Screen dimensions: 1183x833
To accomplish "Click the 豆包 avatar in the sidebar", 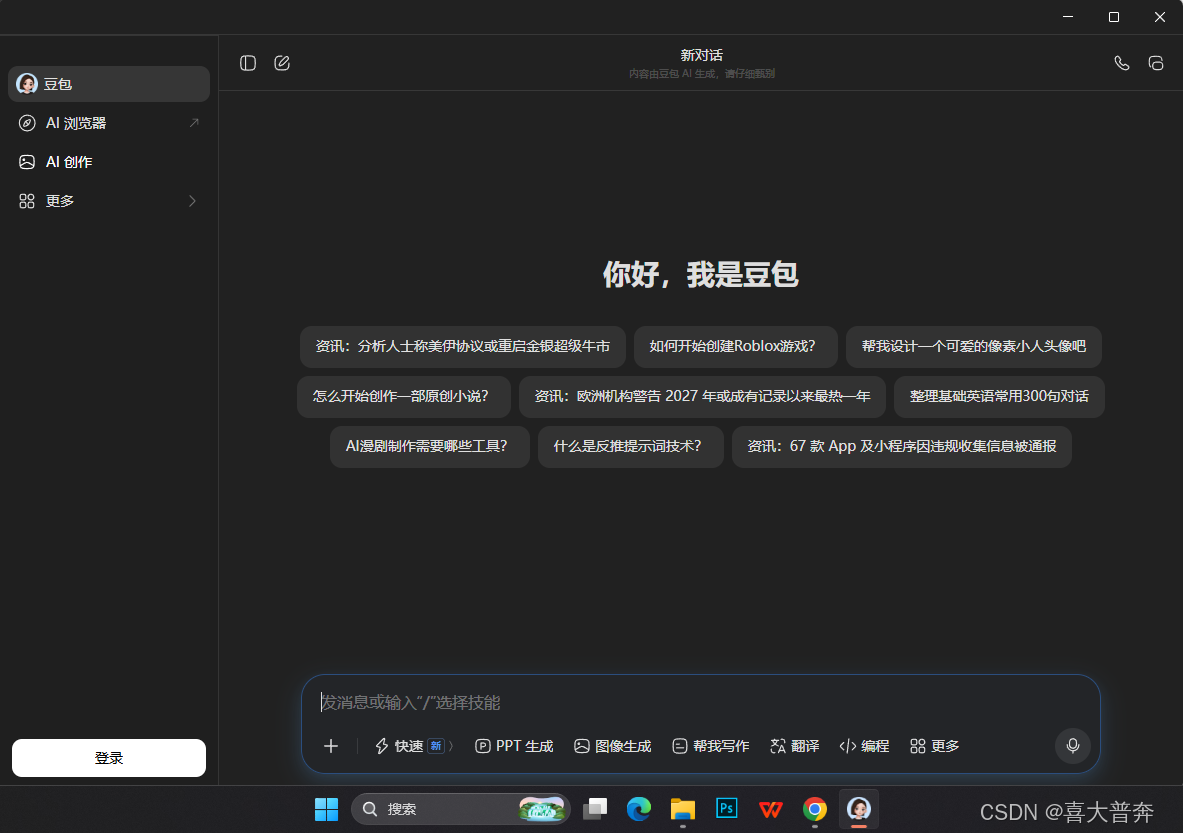I will click(x=27, y=84).
